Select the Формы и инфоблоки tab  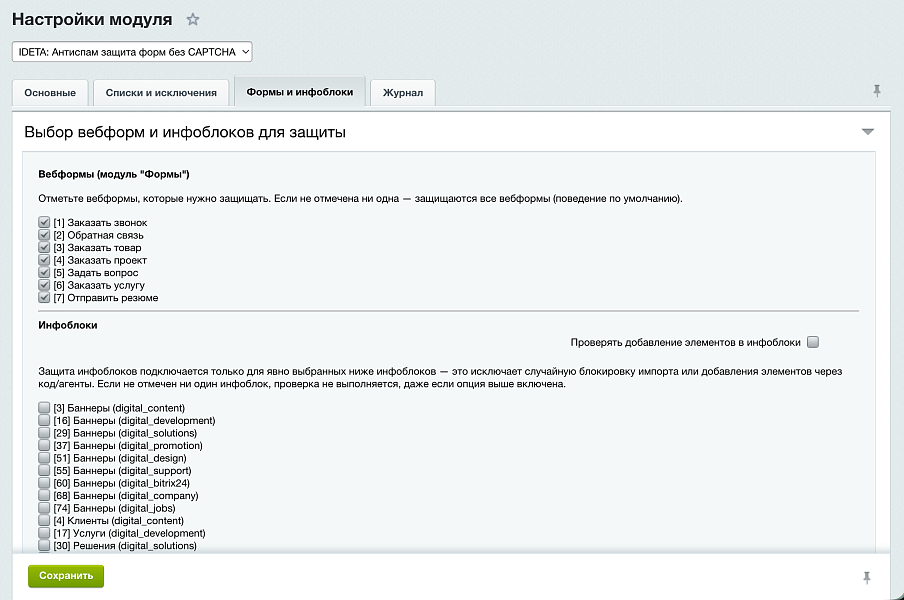300,92
